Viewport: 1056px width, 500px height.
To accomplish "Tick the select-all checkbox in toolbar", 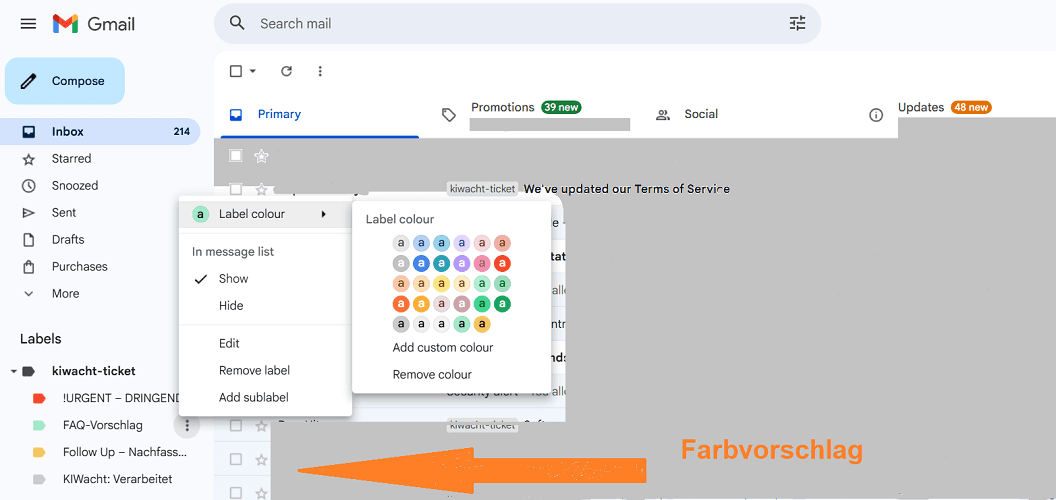I will [236, 71].
